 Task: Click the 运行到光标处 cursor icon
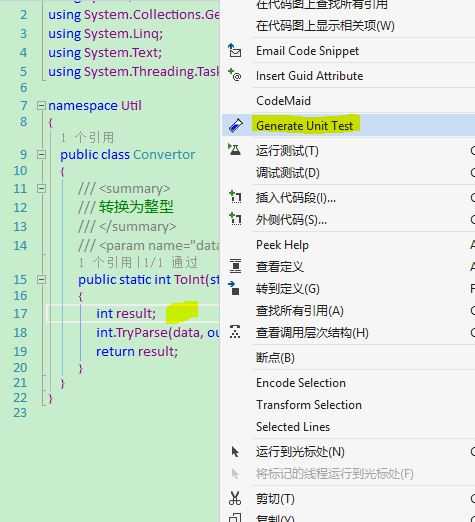click(235, 452)
